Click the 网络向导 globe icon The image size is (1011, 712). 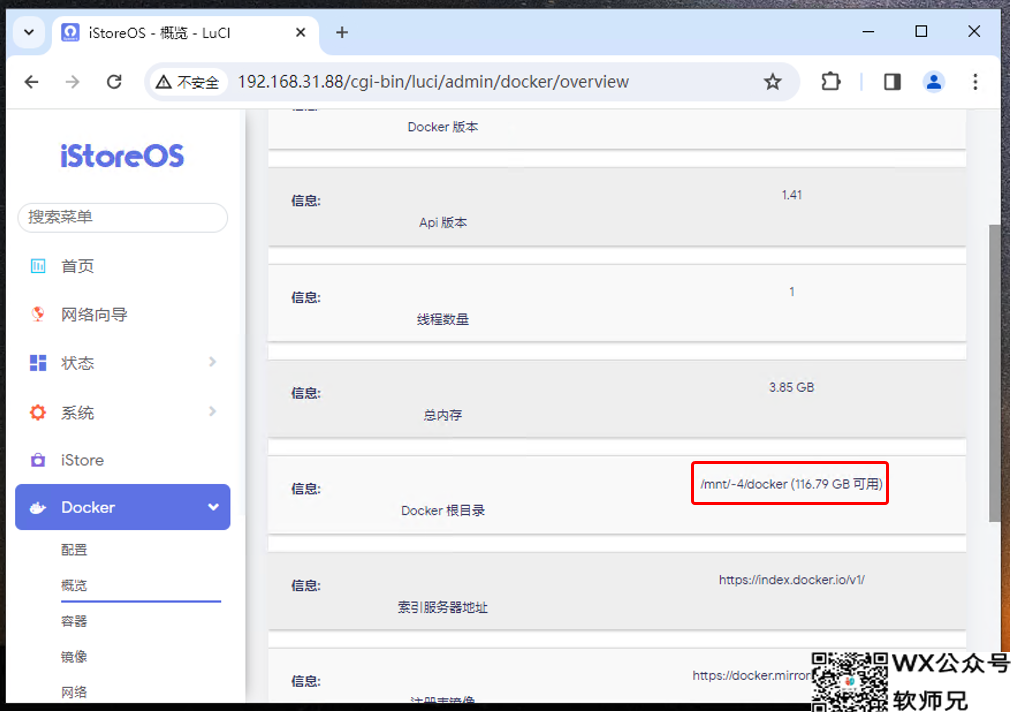[x=38, y=314]
